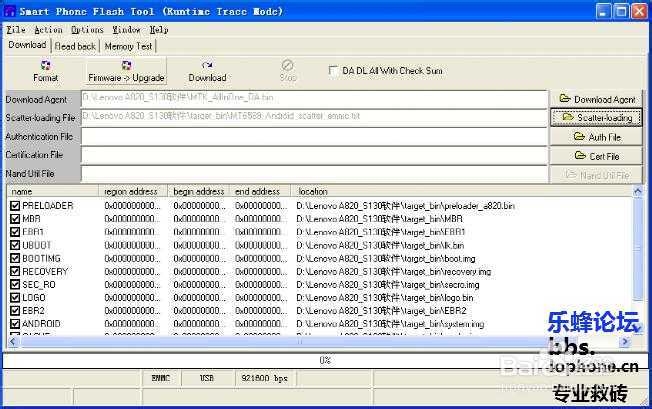
Task: Toggle the EBR1 partition checkbox
Action: 15,232
